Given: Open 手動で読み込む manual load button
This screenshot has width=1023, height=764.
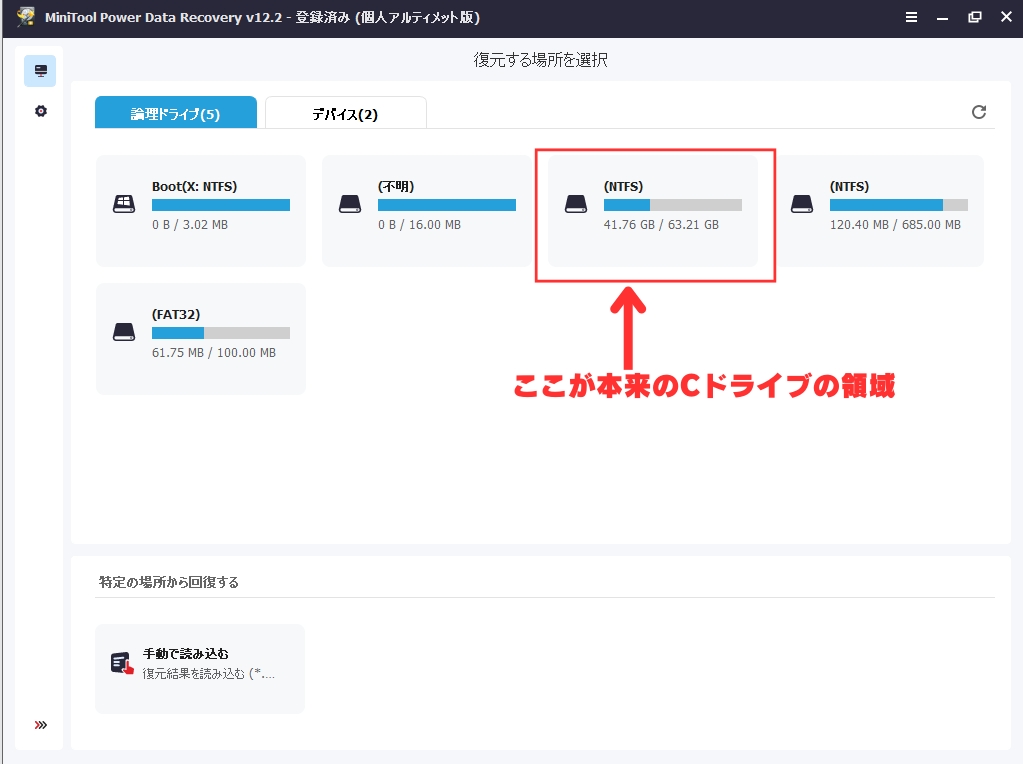Looking at the screenshot, I should point(200,669).
